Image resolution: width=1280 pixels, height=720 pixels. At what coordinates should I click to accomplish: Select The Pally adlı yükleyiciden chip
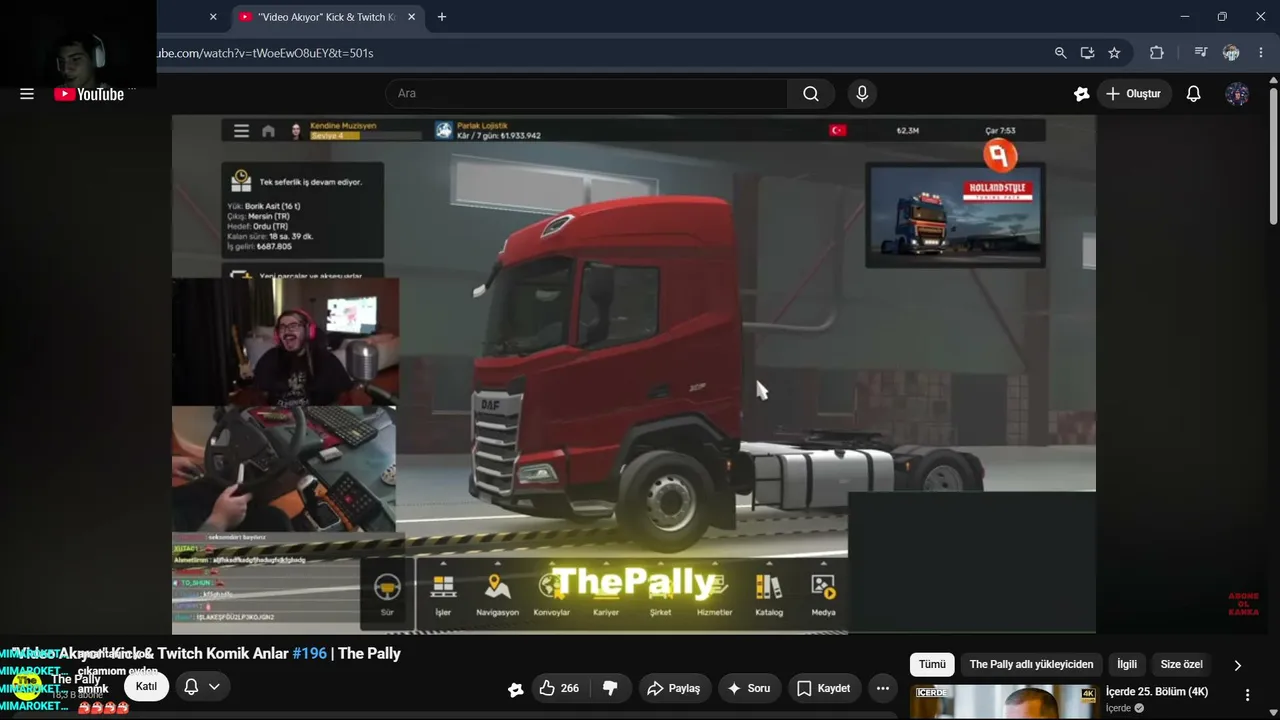1031,664
